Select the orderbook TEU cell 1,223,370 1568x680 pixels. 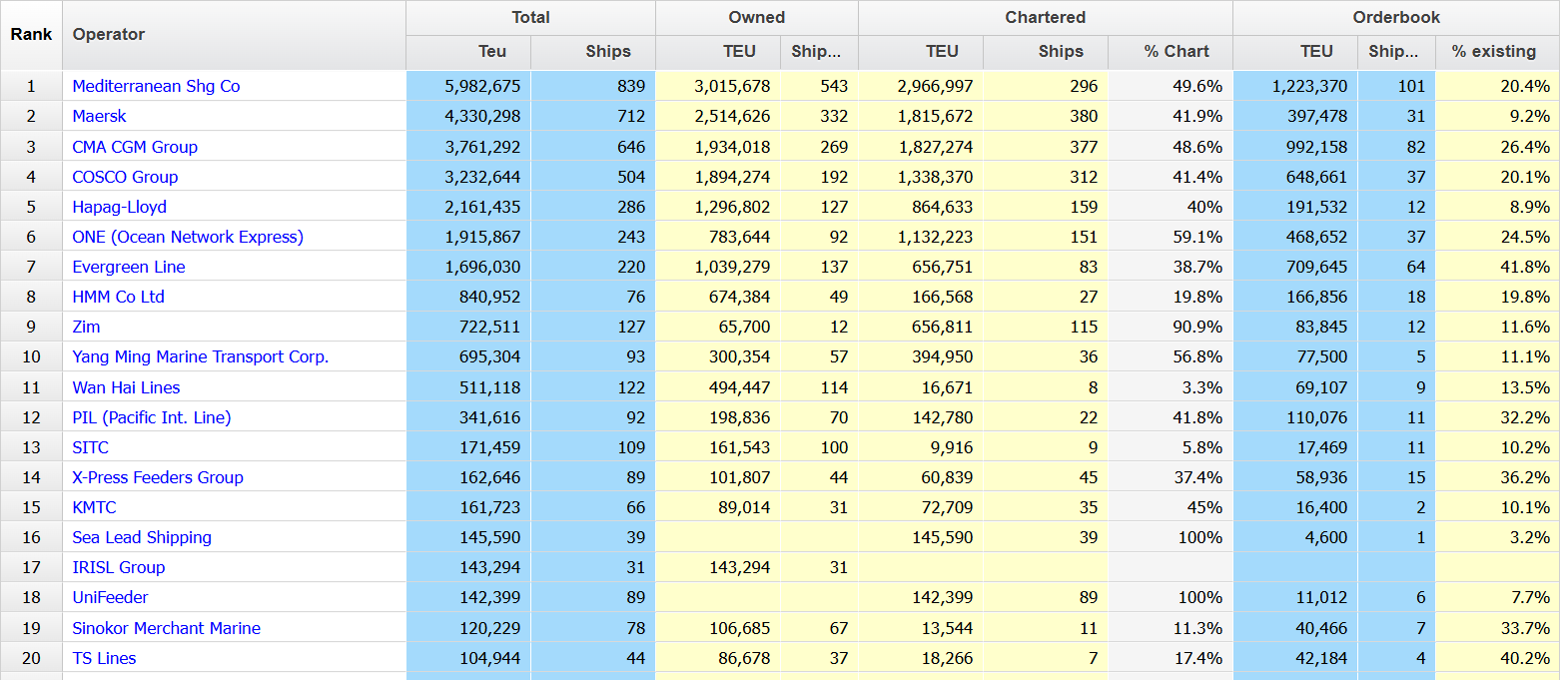tap(1295, 86)
